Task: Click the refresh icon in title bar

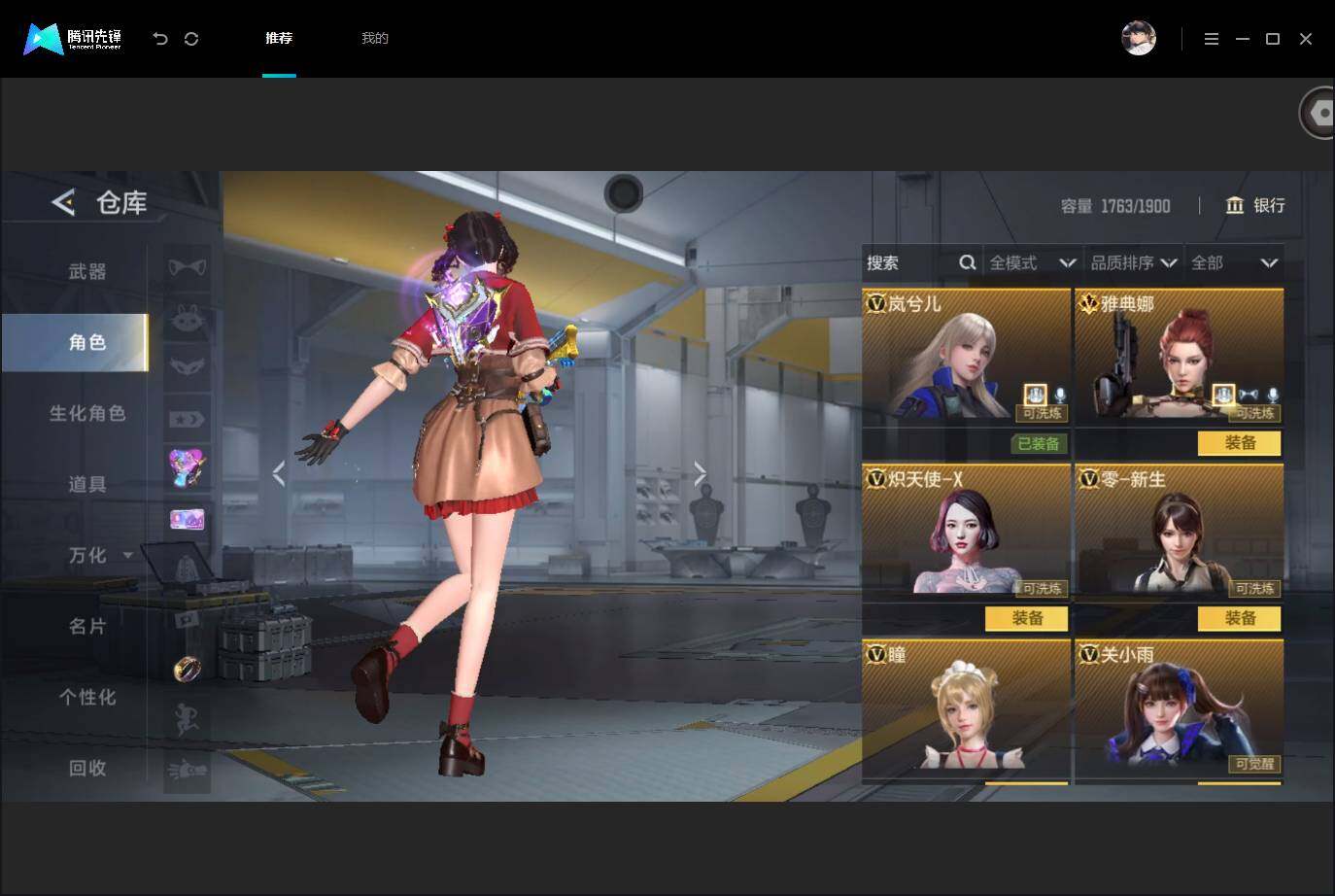Action: tap(191, 39)
